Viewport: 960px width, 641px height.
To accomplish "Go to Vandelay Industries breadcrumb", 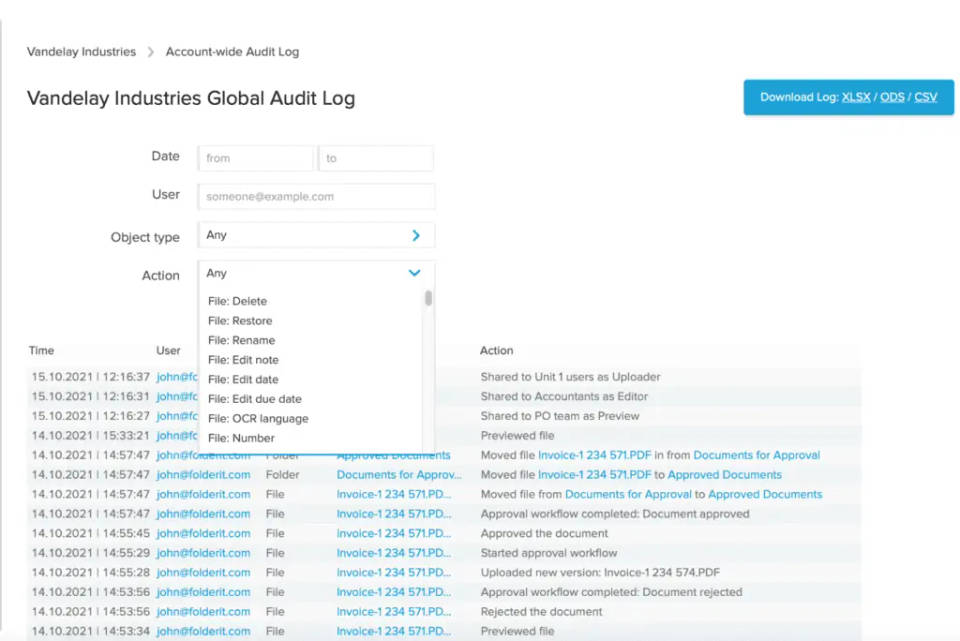I will (x=81, y=52).
